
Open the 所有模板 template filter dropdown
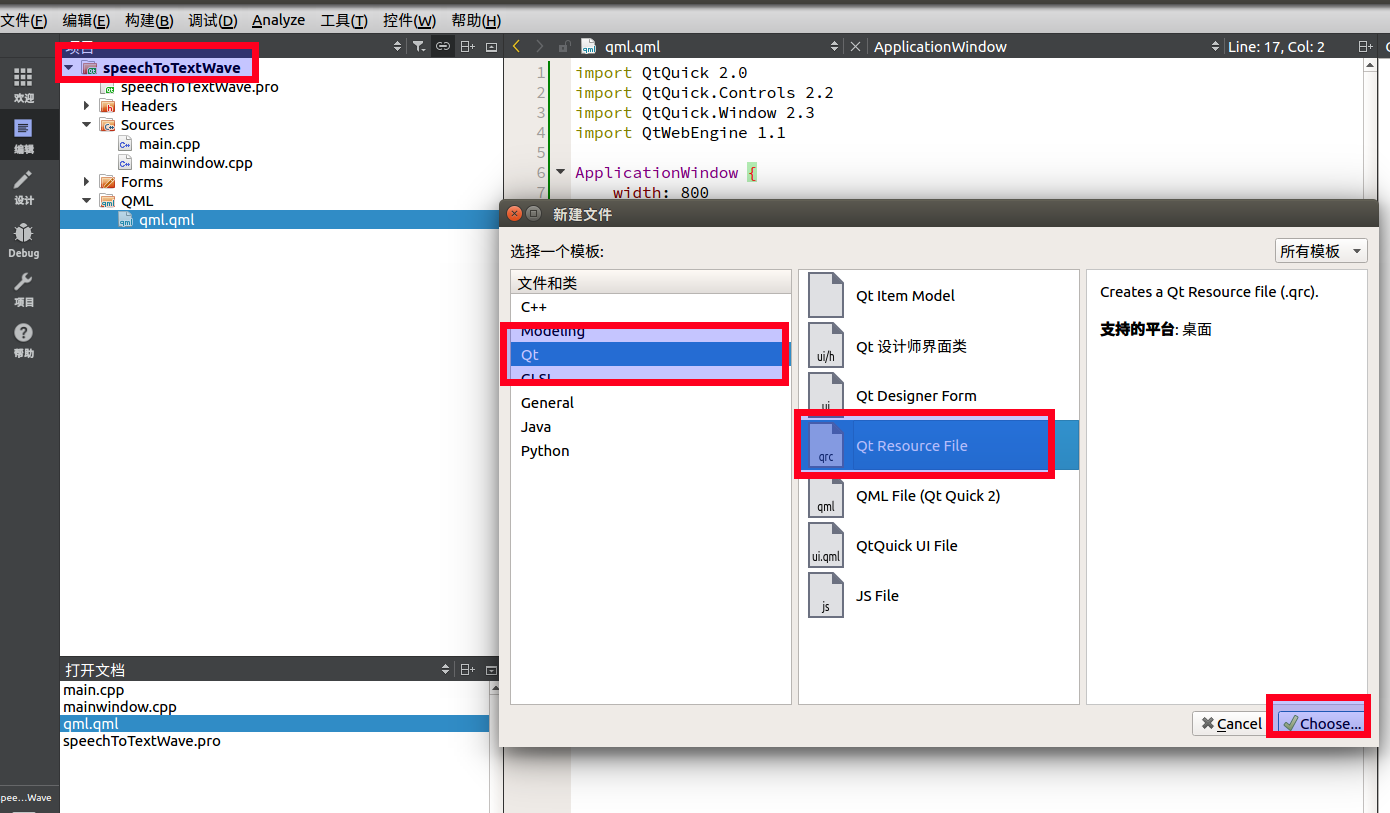(x=1320, y=251)
